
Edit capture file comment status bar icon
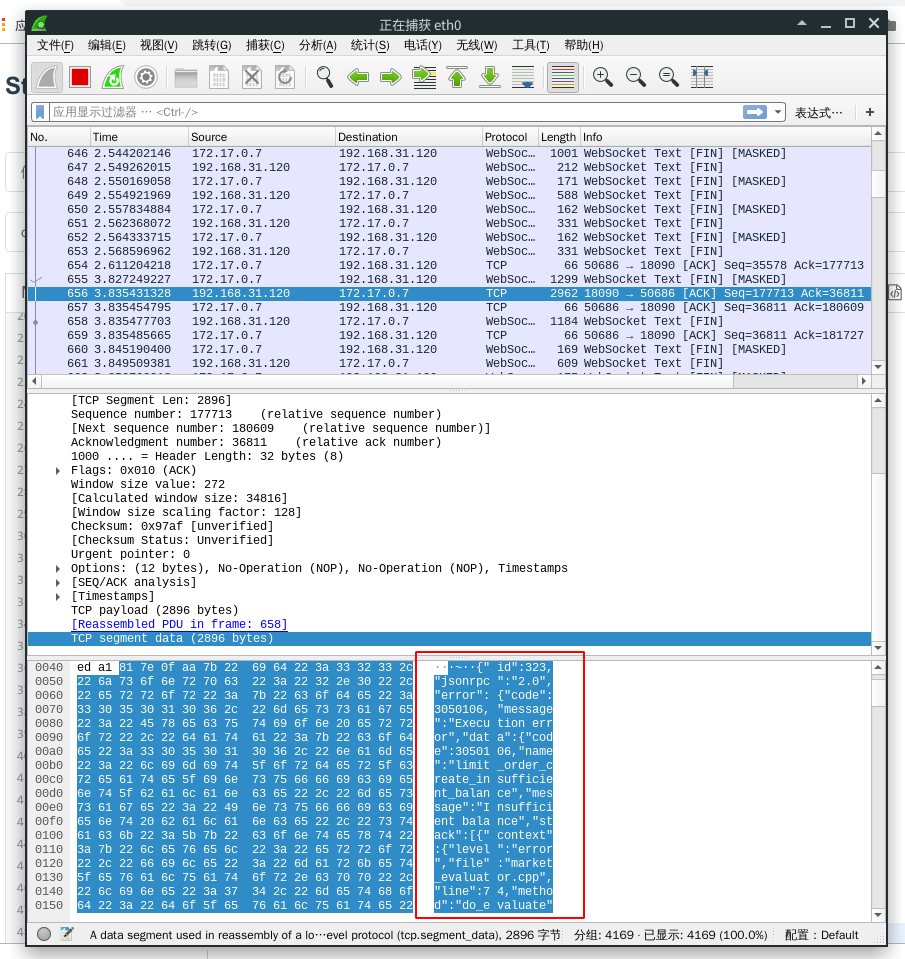tap(67, 934)
